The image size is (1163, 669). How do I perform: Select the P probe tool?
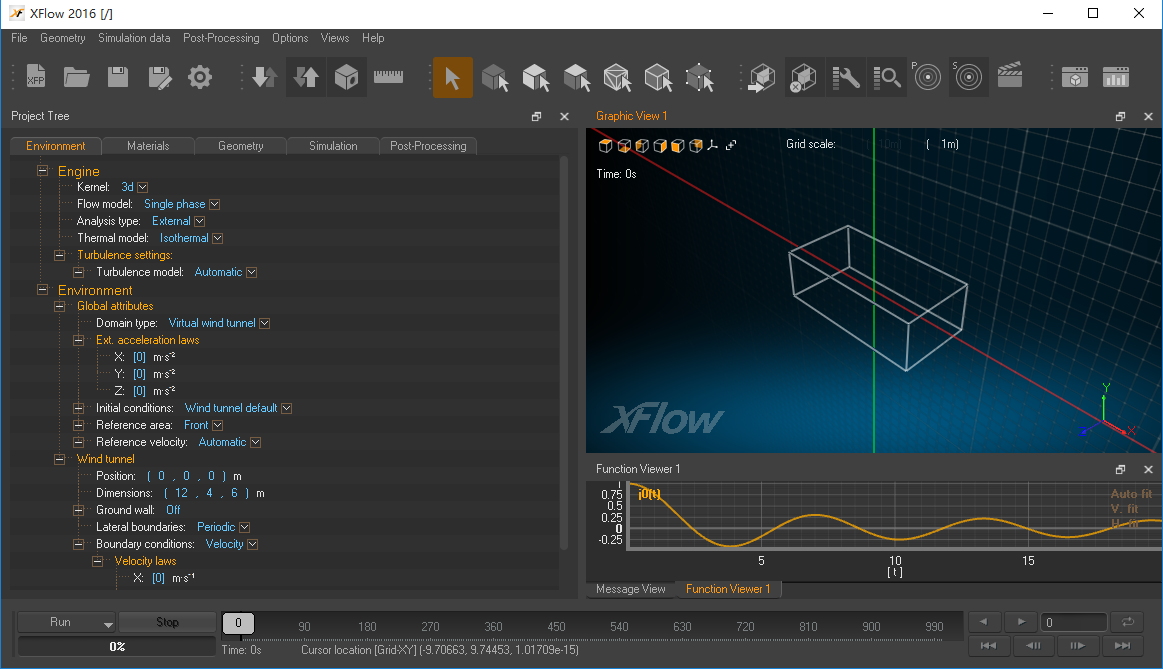(x=927, y=77)
